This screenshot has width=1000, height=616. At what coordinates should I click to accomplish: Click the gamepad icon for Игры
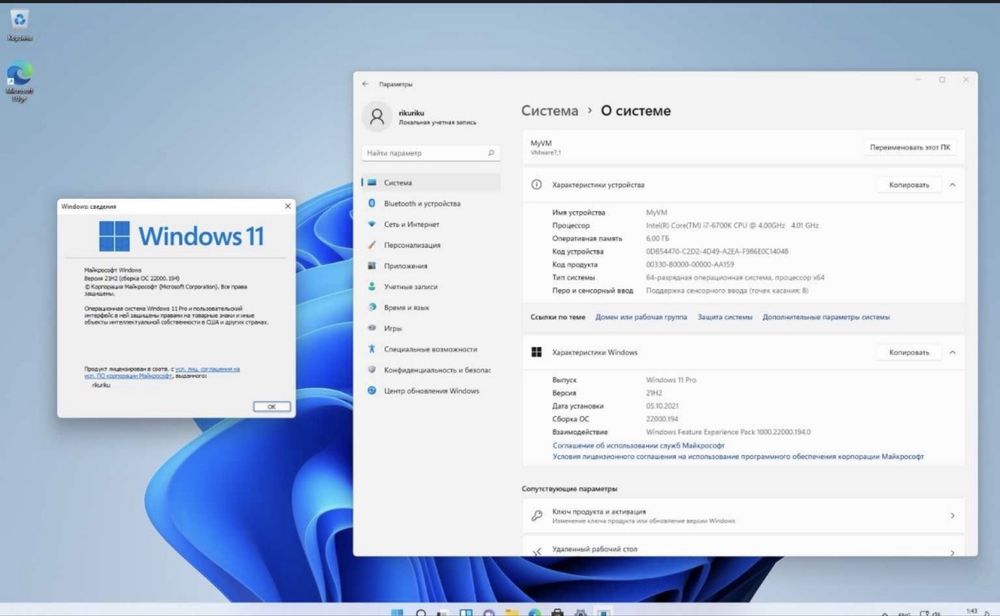372,328
